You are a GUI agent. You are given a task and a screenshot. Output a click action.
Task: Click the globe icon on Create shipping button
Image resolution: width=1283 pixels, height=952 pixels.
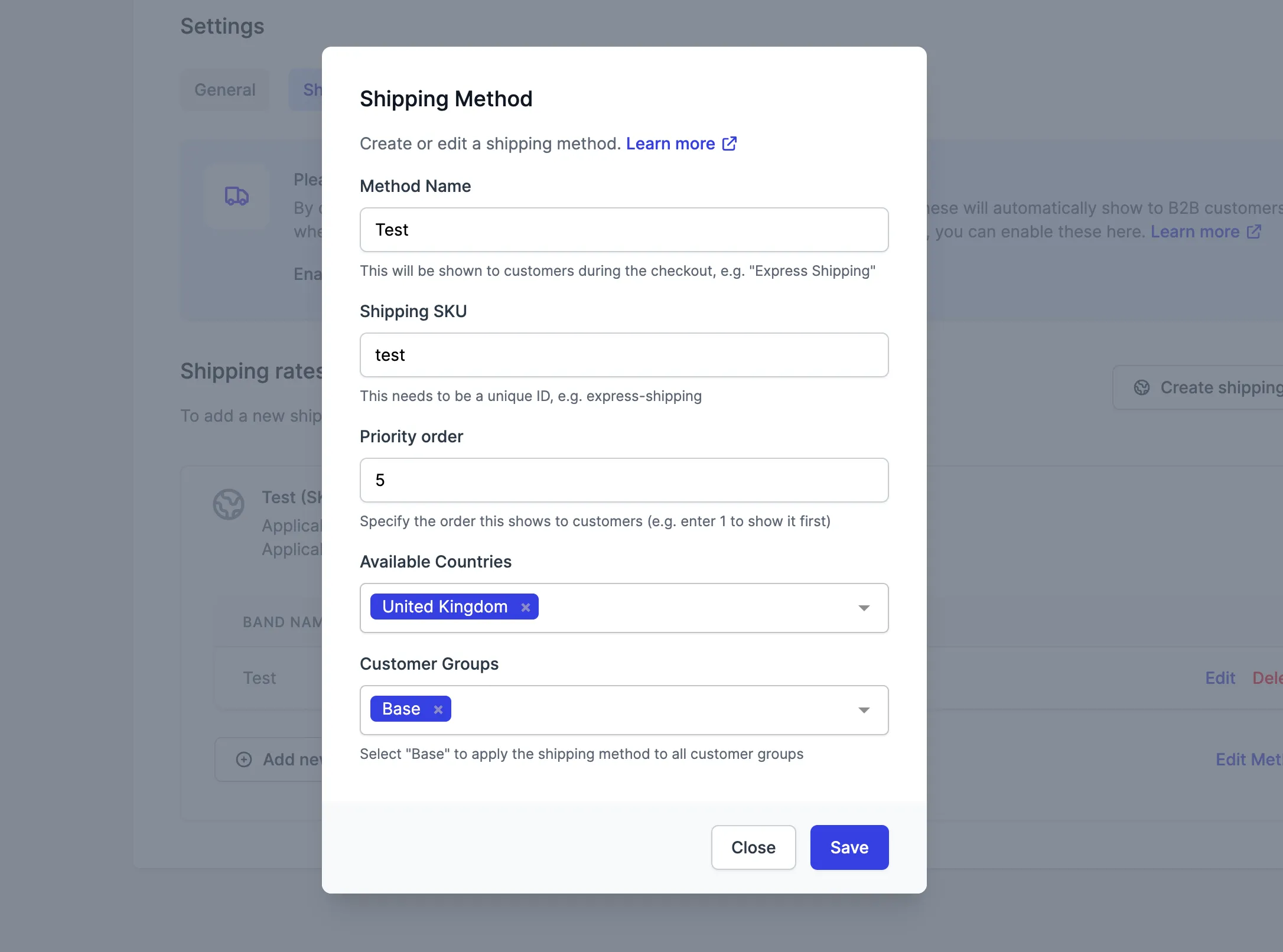[1142, 387]
